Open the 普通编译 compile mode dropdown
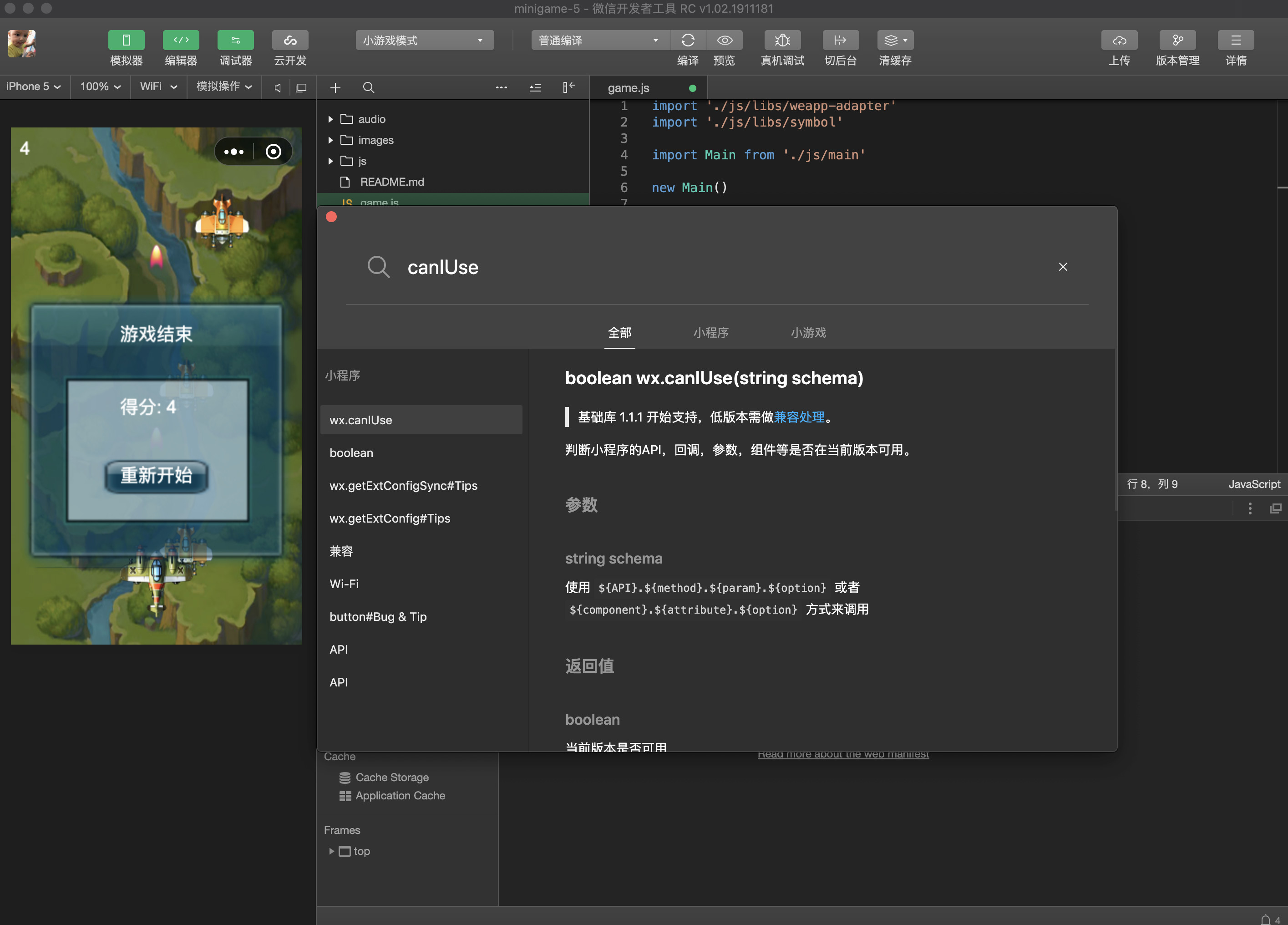 [x=600, y=41]
